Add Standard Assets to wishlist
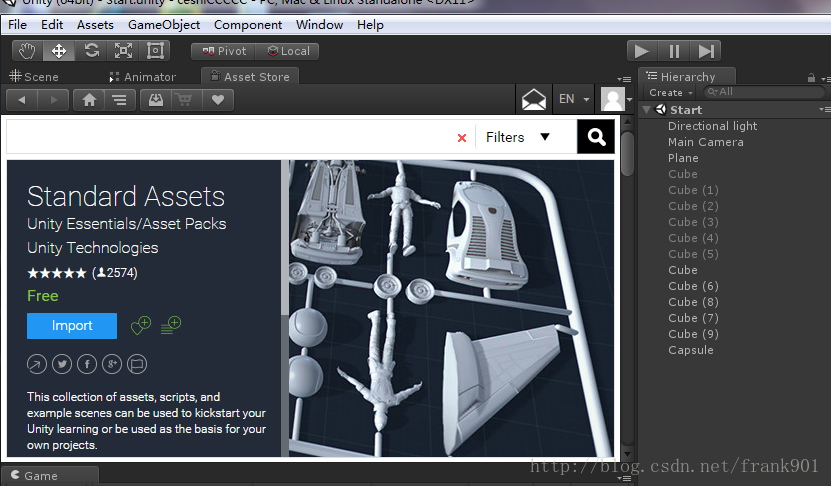The image size is (831, 486). point(140,325)
